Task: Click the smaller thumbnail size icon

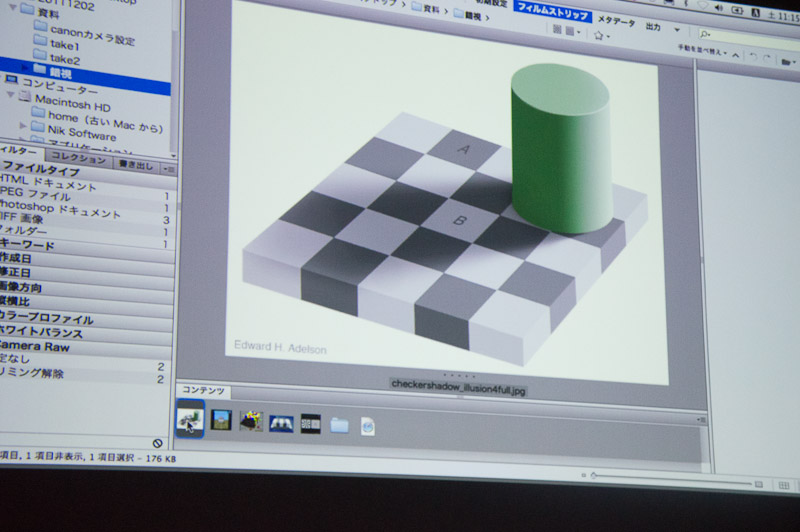Action: [584, 475]
